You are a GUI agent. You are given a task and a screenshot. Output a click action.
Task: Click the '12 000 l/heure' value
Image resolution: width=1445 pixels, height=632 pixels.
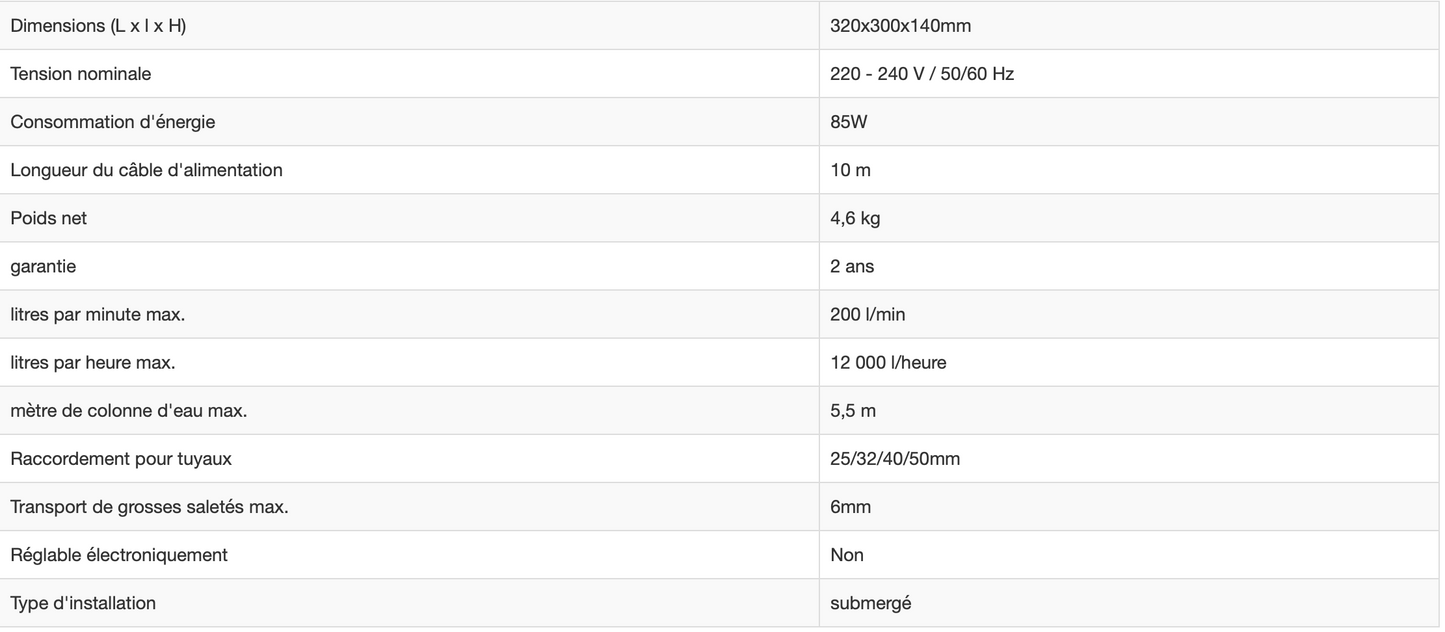click(888, 362)
